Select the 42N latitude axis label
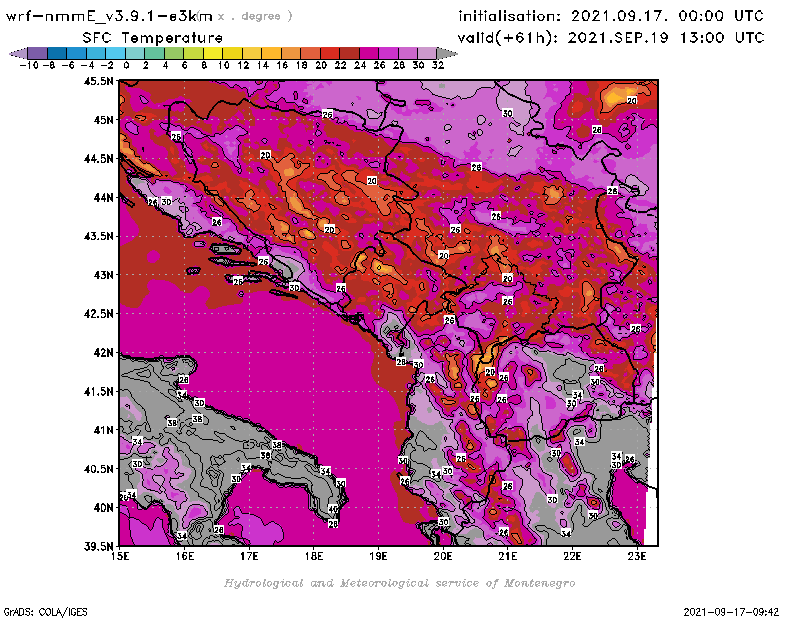800x618 pixels. (x=103, y=353)
